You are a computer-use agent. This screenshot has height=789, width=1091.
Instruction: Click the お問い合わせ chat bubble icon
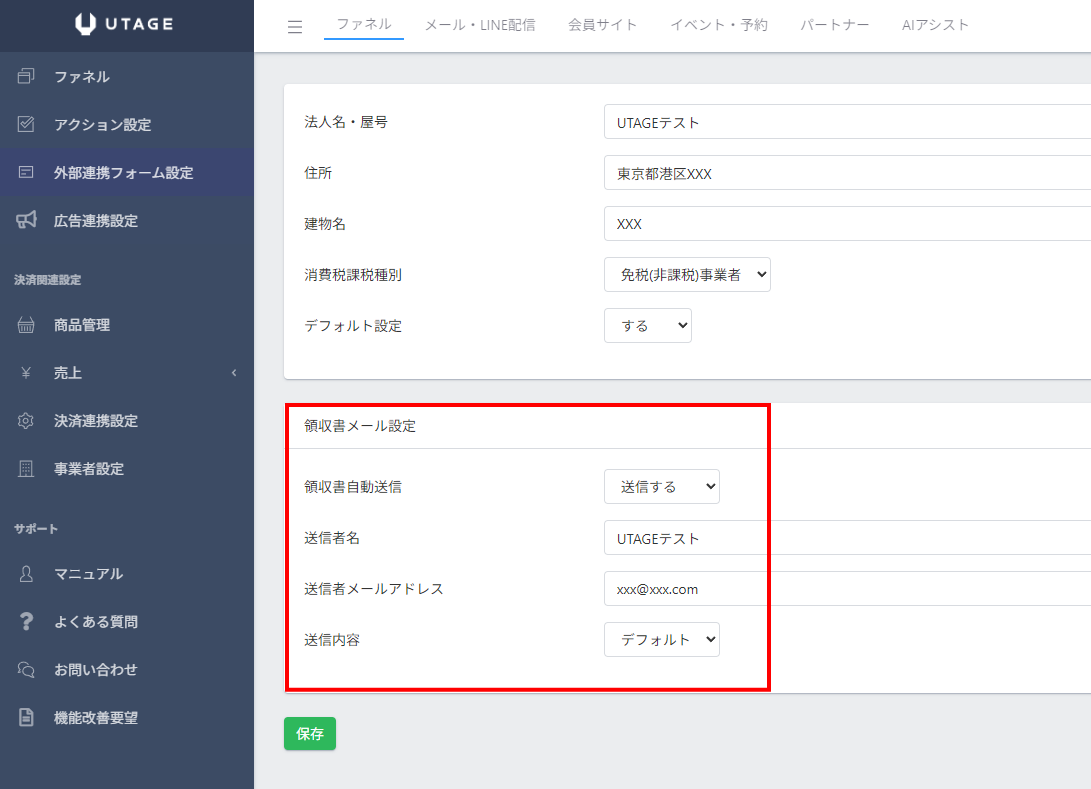[26, 670]
